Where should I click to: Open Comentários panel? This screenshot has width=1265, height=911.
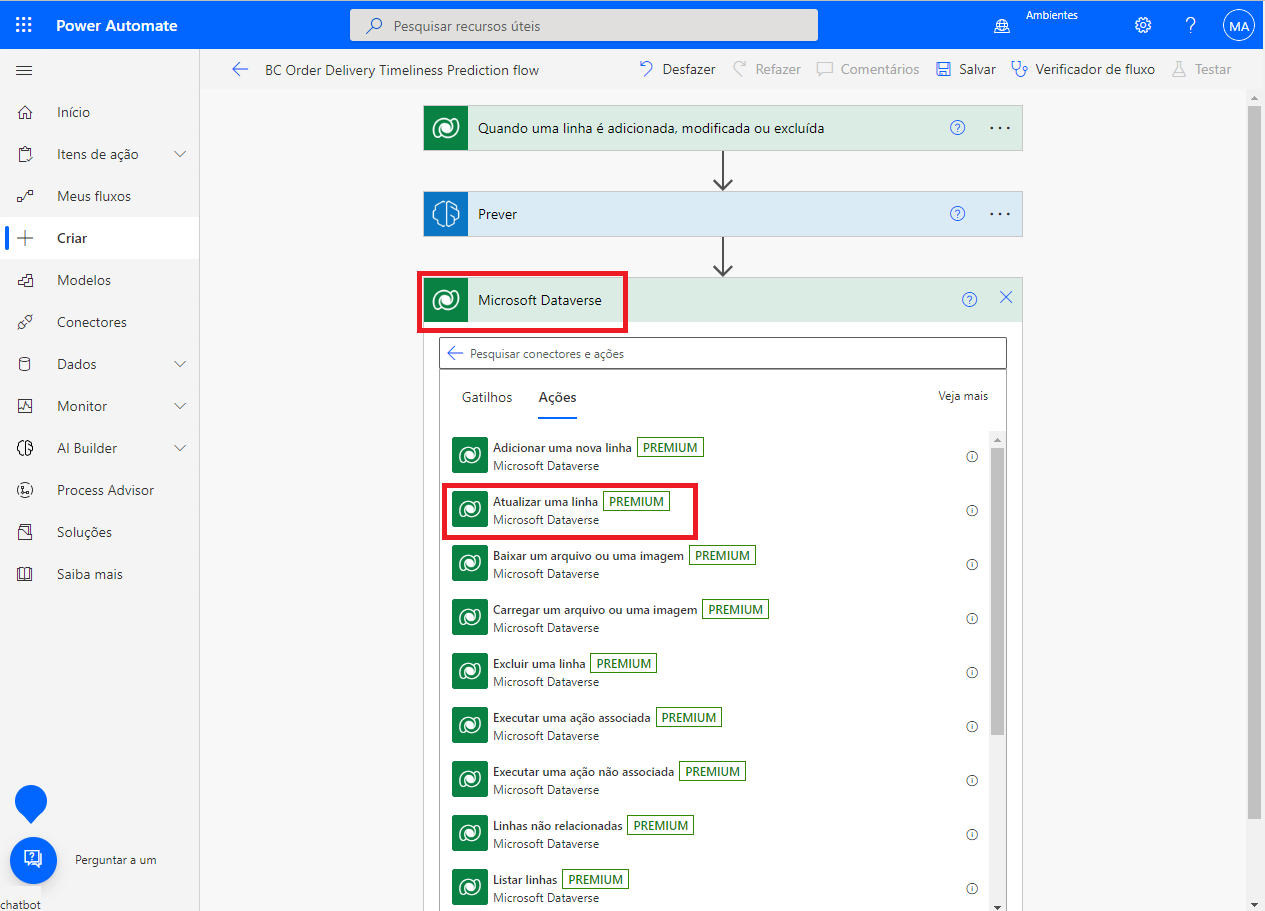coord(867,69)
